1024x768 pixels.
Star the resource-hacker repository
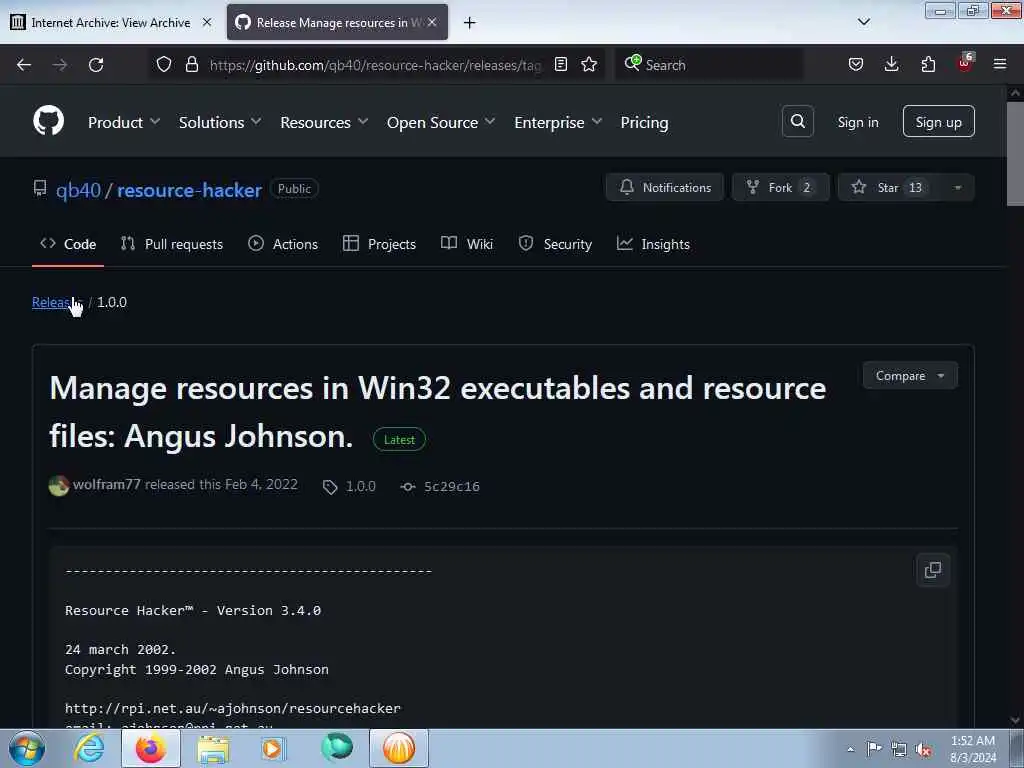click(x=889, y=187)
